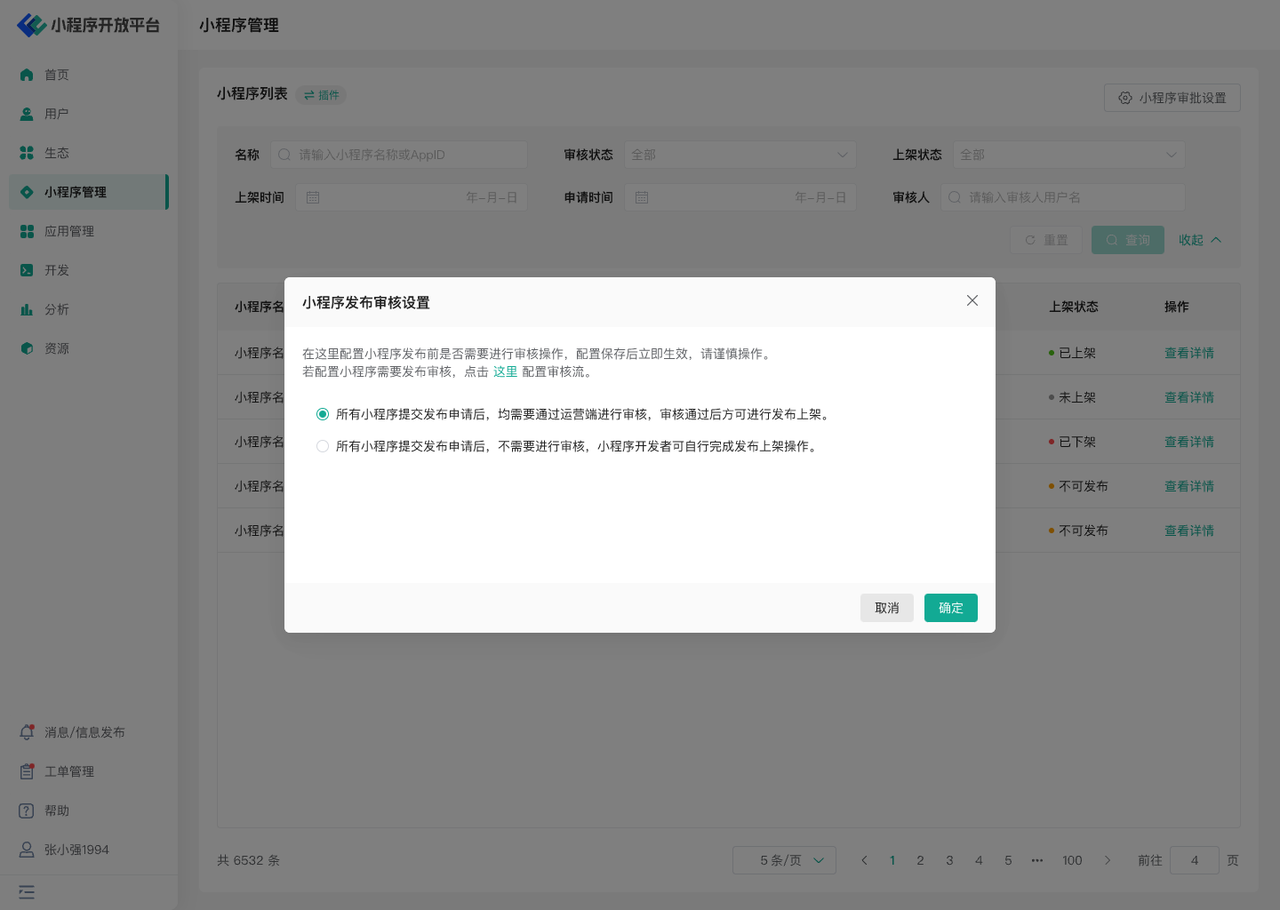Click the 开发 terminal icon in the sidebar

(x=27, y=270)
